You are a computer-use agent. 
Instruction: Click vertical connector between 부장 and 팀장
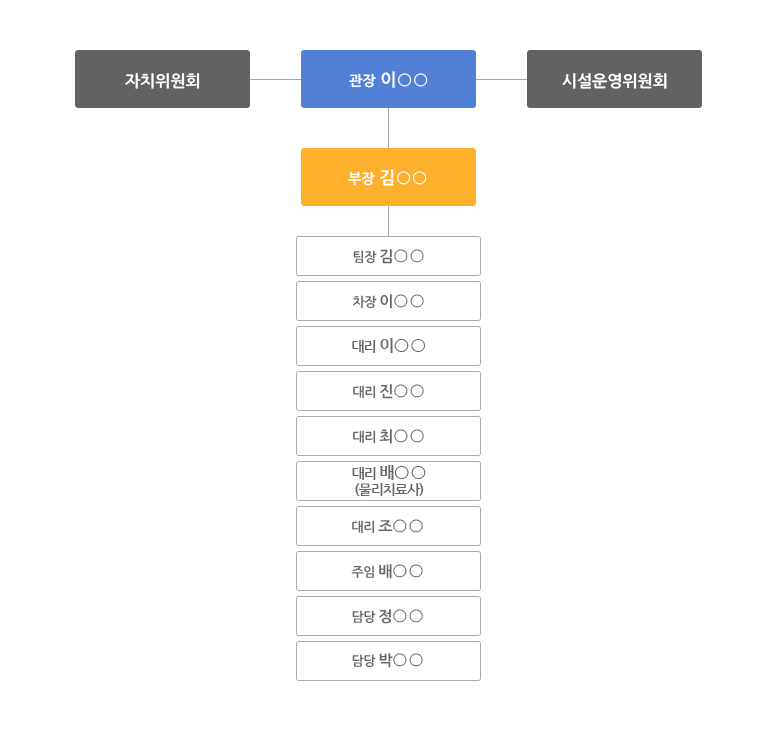coord(388,221)
